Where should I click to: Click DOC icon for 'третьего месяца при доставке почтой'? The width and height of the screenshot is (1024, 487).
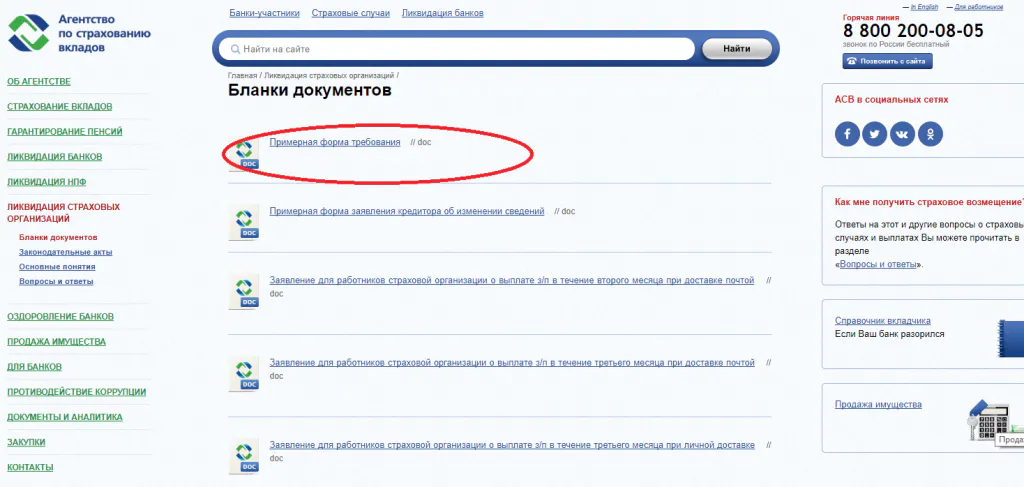click(244, 374)
